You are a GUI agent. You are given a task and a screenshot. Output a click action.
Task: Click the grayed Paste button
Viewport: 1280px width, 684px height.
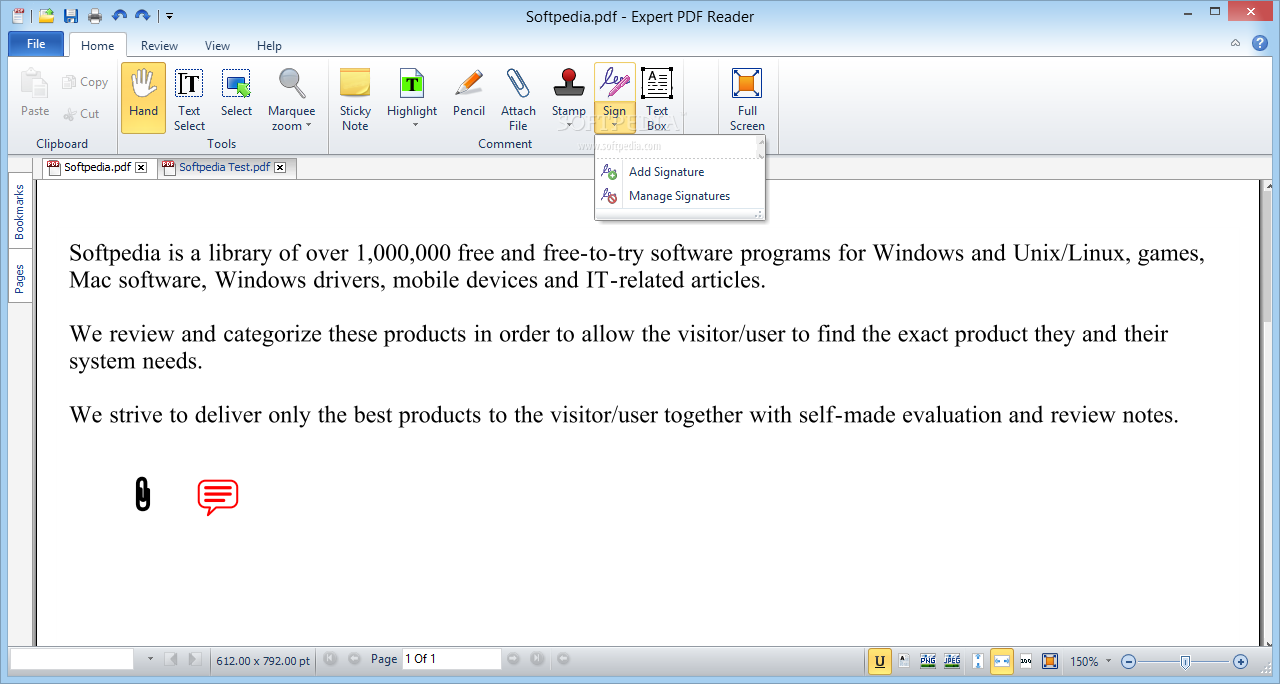pyautogui.click(x=35, y=93)
